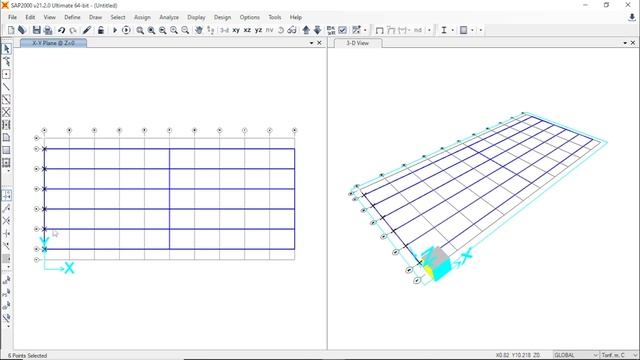The width and height of the screenshot is (640, 360).
Task: Click the gray shell section icon
Action: coord(464,30)
